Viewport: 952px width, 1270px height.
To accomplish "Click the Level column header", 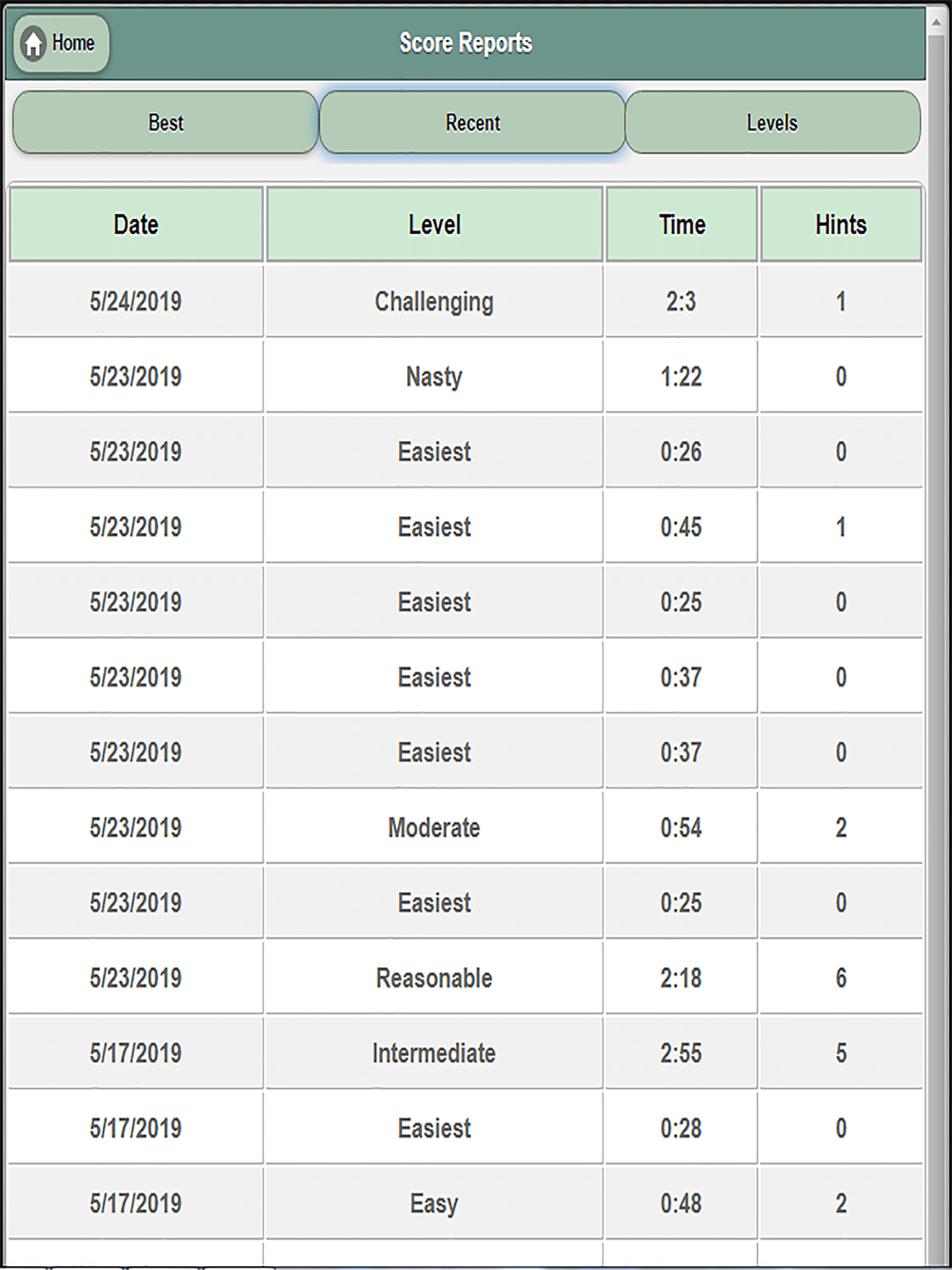I will (434, 225).
